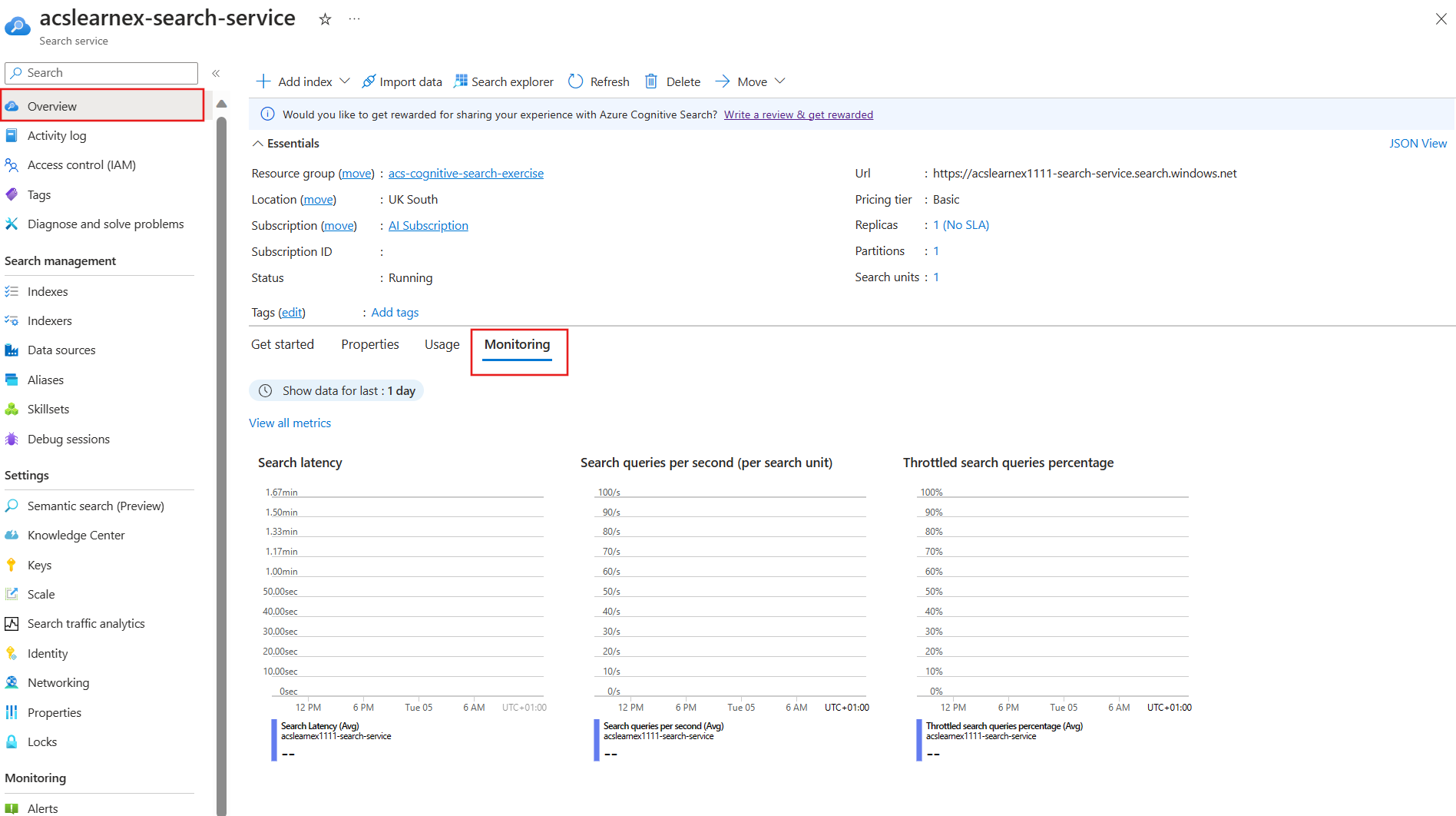
Task: Click the Indexes list icon
Action: pyautogui.click(x=12, y=291)
